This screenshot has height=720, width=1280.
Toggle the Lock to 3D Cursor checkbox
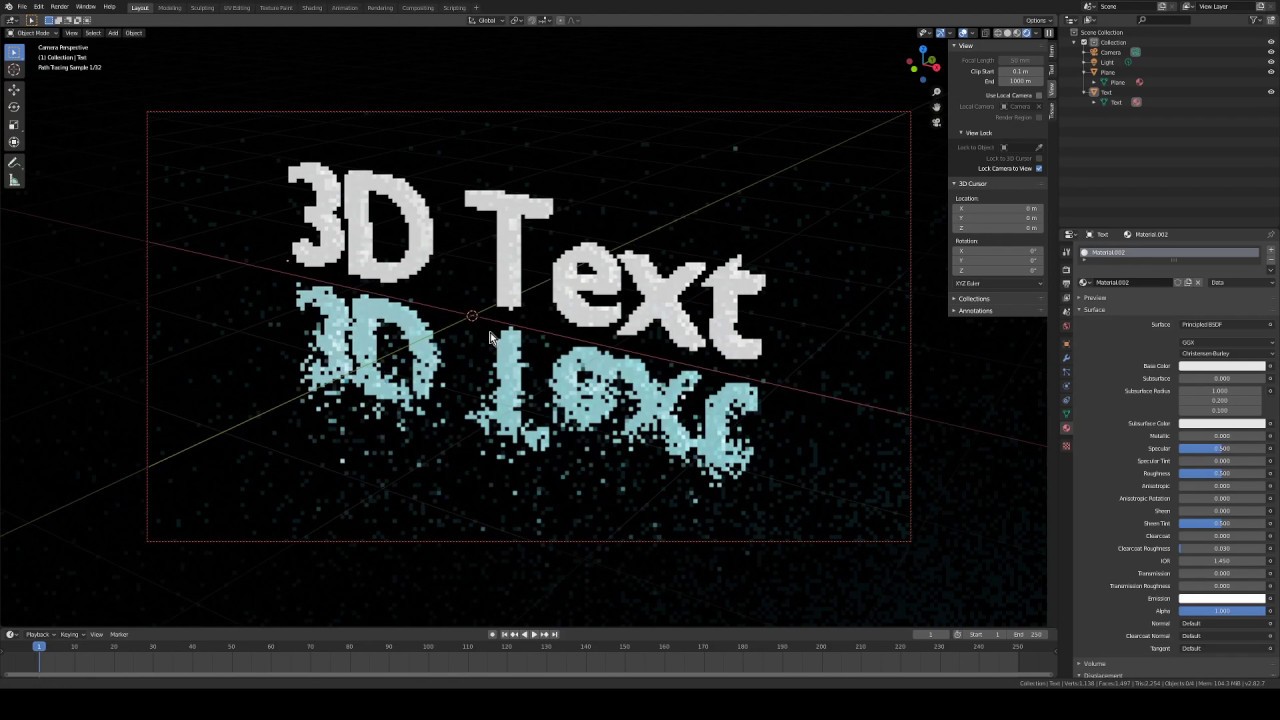pos(1039,158)
